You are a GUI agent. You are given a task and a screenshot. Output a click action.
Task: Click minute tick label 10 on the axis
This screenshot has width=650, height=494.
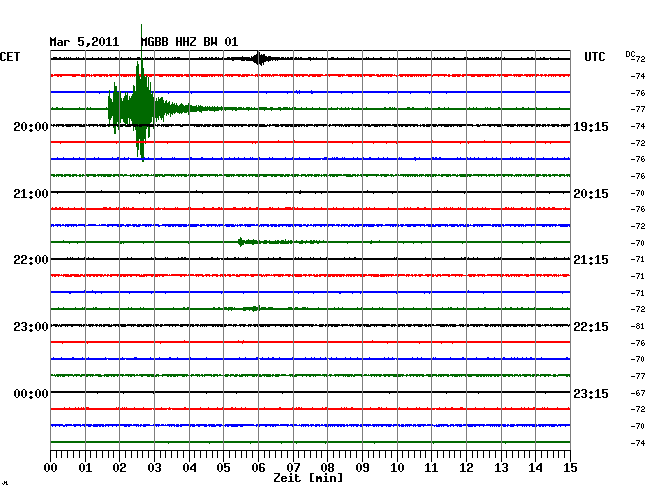[397, 467]
